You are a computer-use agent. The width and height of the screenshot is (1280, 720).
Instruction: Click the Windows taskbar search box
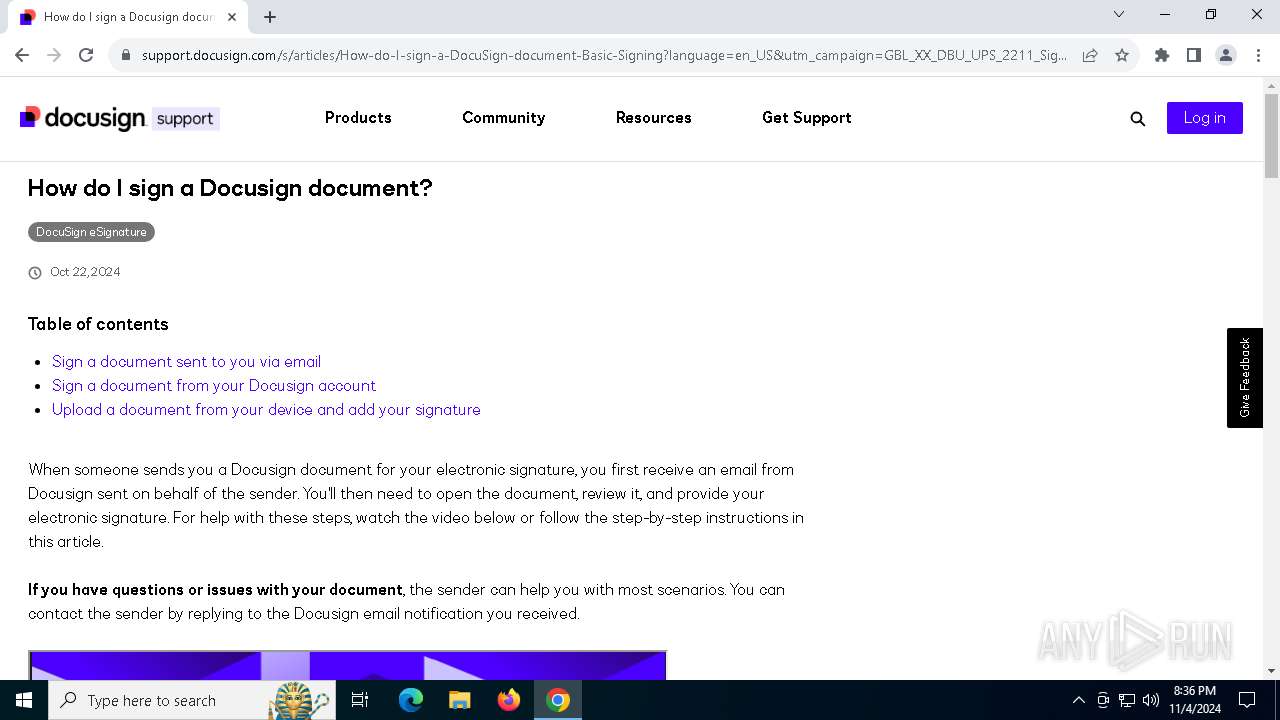pyautogui.click(x=192, y=700)
